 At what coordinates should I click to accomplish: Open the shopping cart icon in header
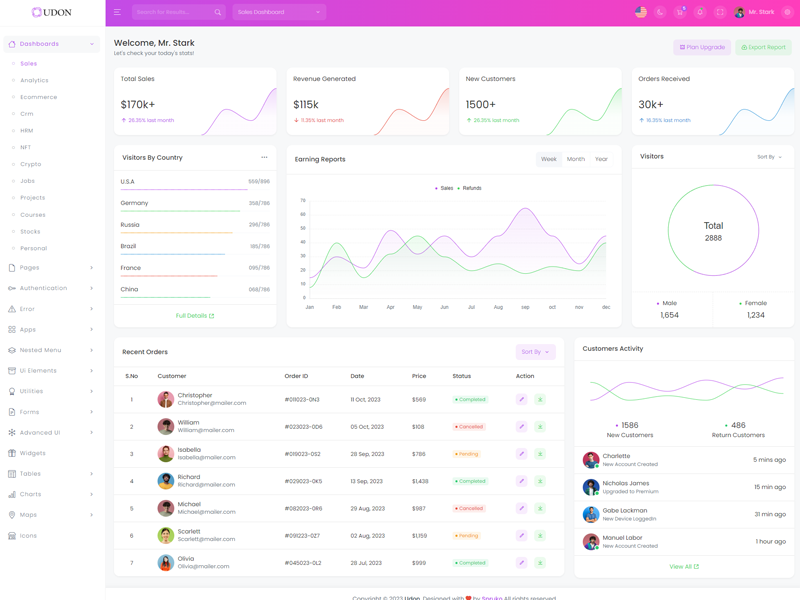680,12
